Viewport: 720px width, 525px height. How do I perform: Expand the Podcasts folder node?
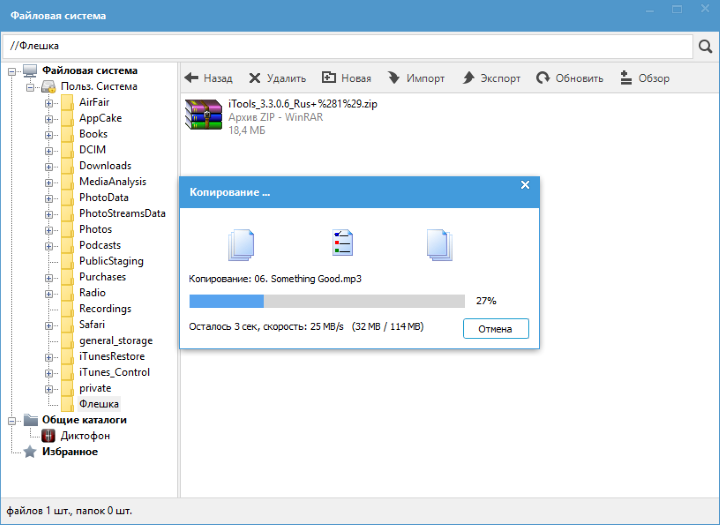pos(49,246)
